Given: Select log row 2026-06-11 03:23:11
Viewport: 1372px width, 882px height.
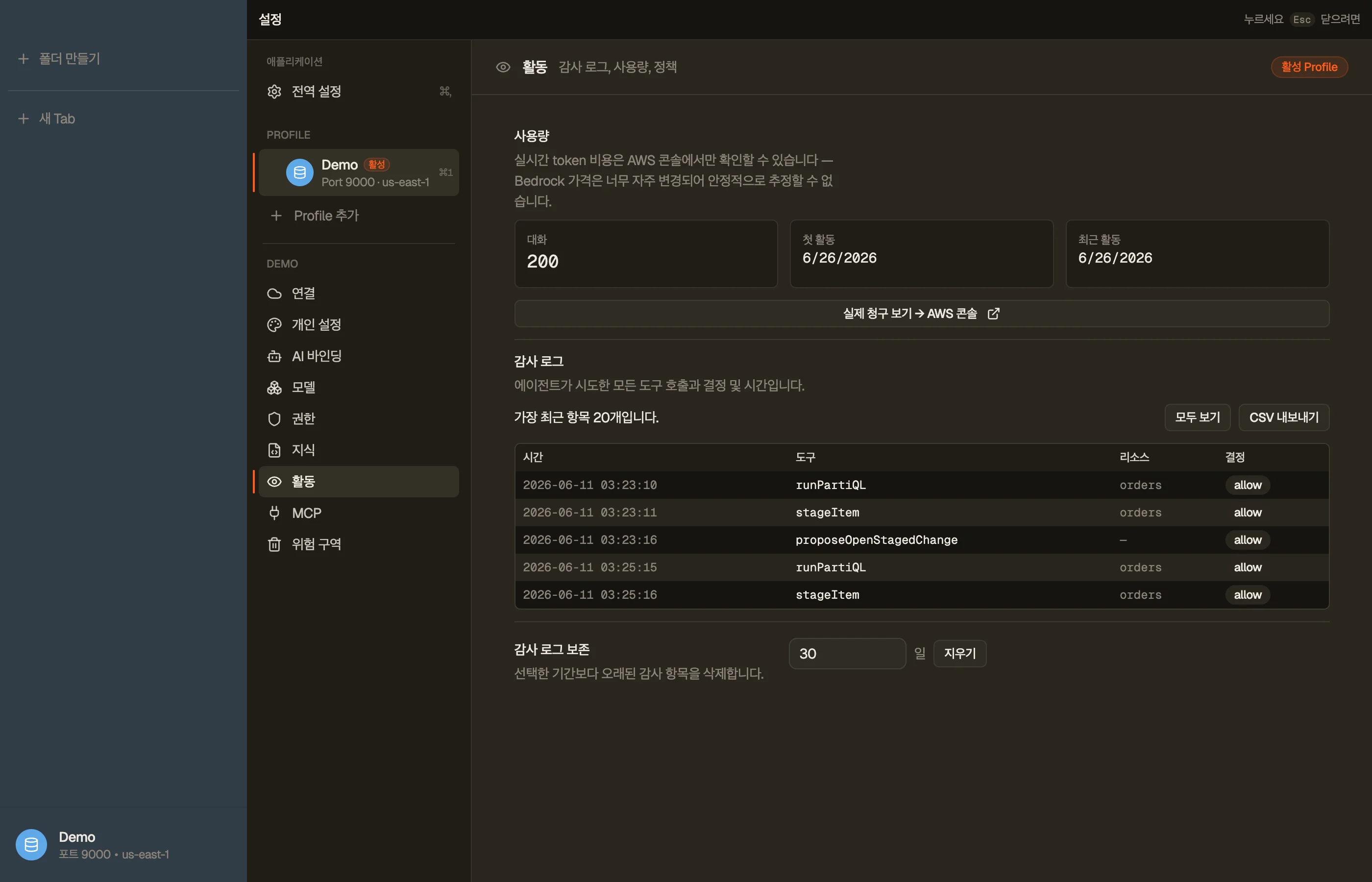Looking at the screenshot, I should (x=921, y=513).
